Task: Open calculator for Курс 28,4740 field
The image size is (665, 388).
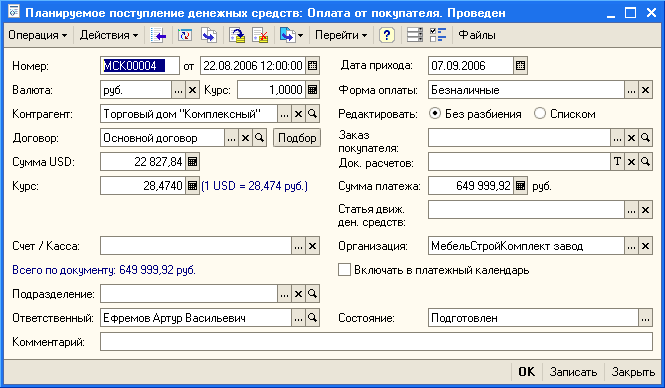Action: tap(192, 186)
